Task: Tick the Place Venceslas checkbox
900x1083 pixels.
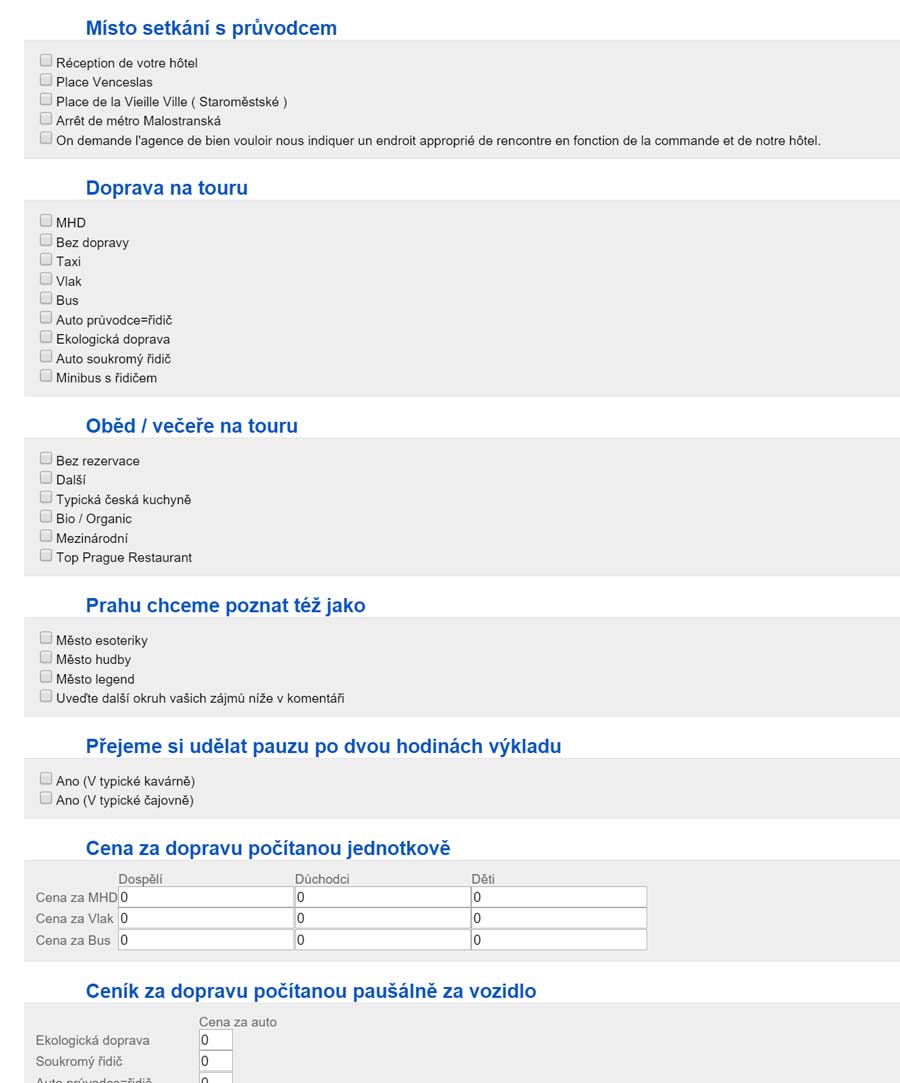Action: (46, 80)
